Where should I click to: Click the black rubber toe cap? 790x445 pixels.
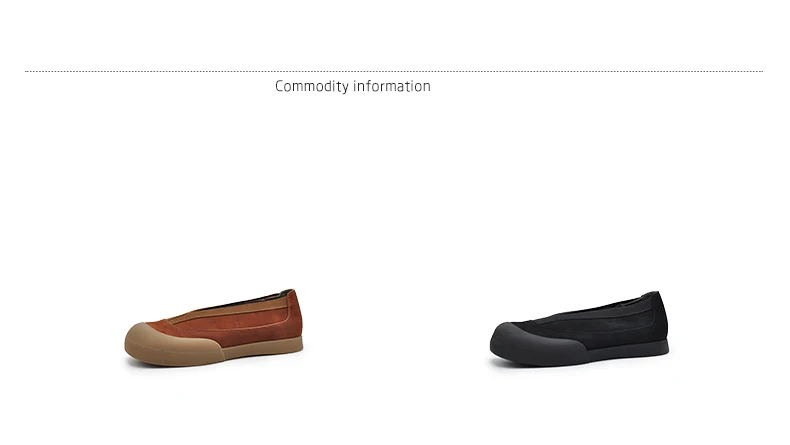click(534, 344)
